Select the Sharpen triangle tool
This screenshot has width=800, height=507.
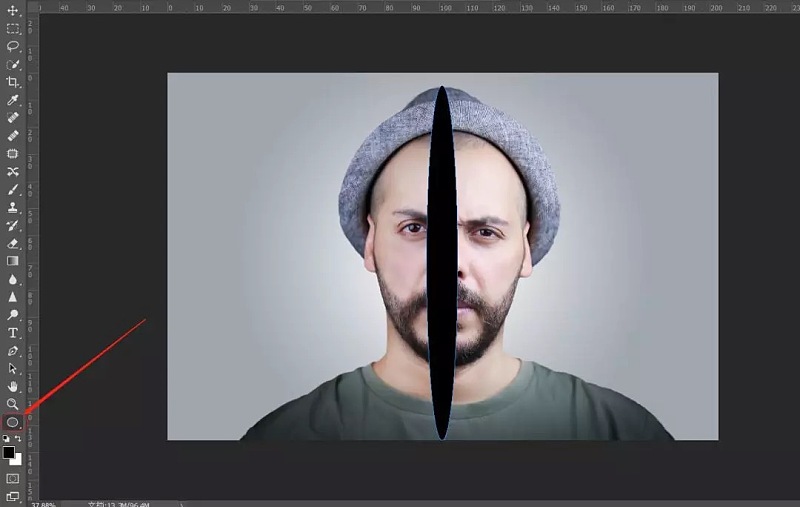12,297
